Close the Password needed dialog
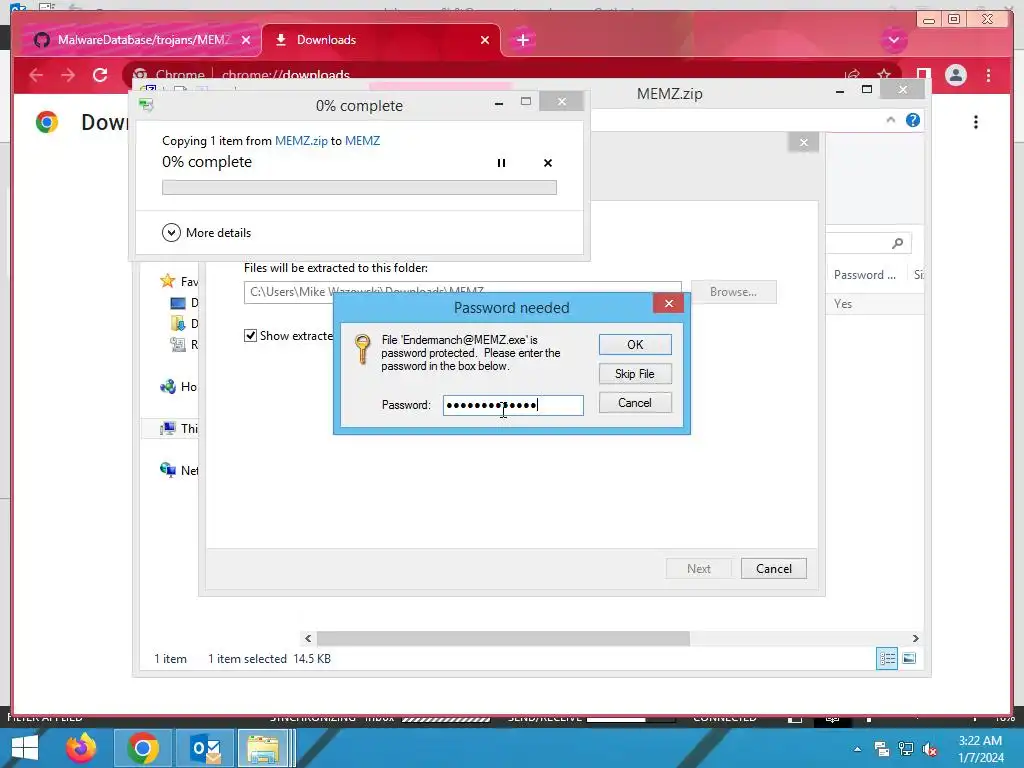The width and height of the screenshot is (1024, 768). [668, 303]
